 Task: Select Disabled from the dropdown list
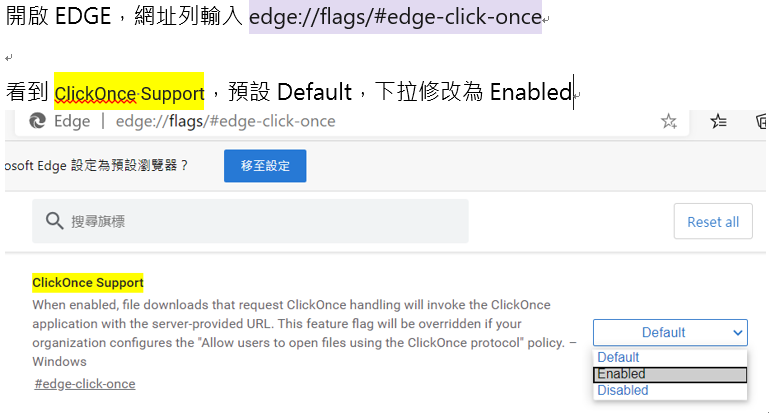click(x=622, y=390)
